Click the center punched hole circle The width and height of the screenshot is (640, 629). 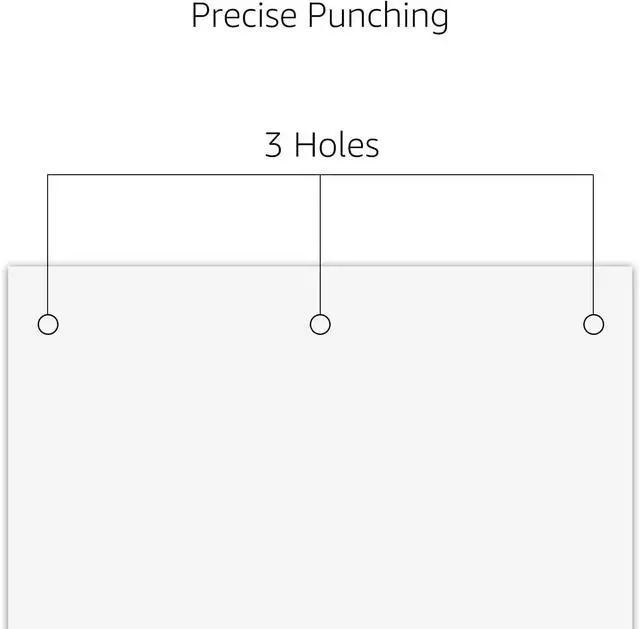point(320,324)
